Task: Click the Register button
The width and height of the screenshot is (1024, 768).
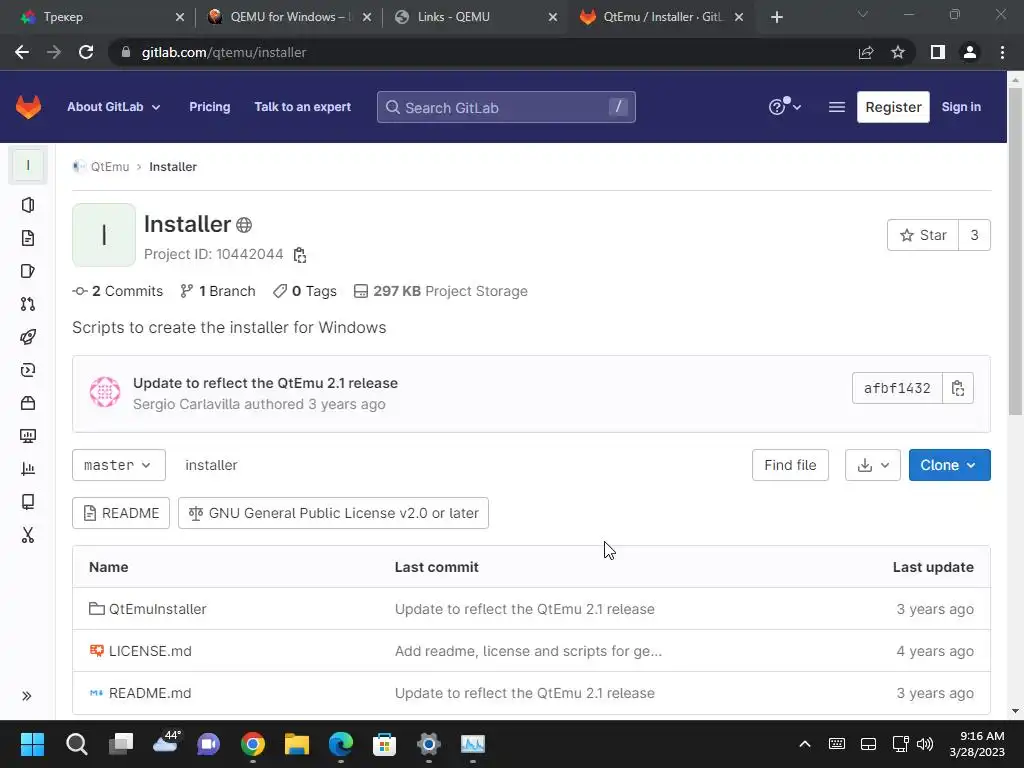Action: coord(893,107)
